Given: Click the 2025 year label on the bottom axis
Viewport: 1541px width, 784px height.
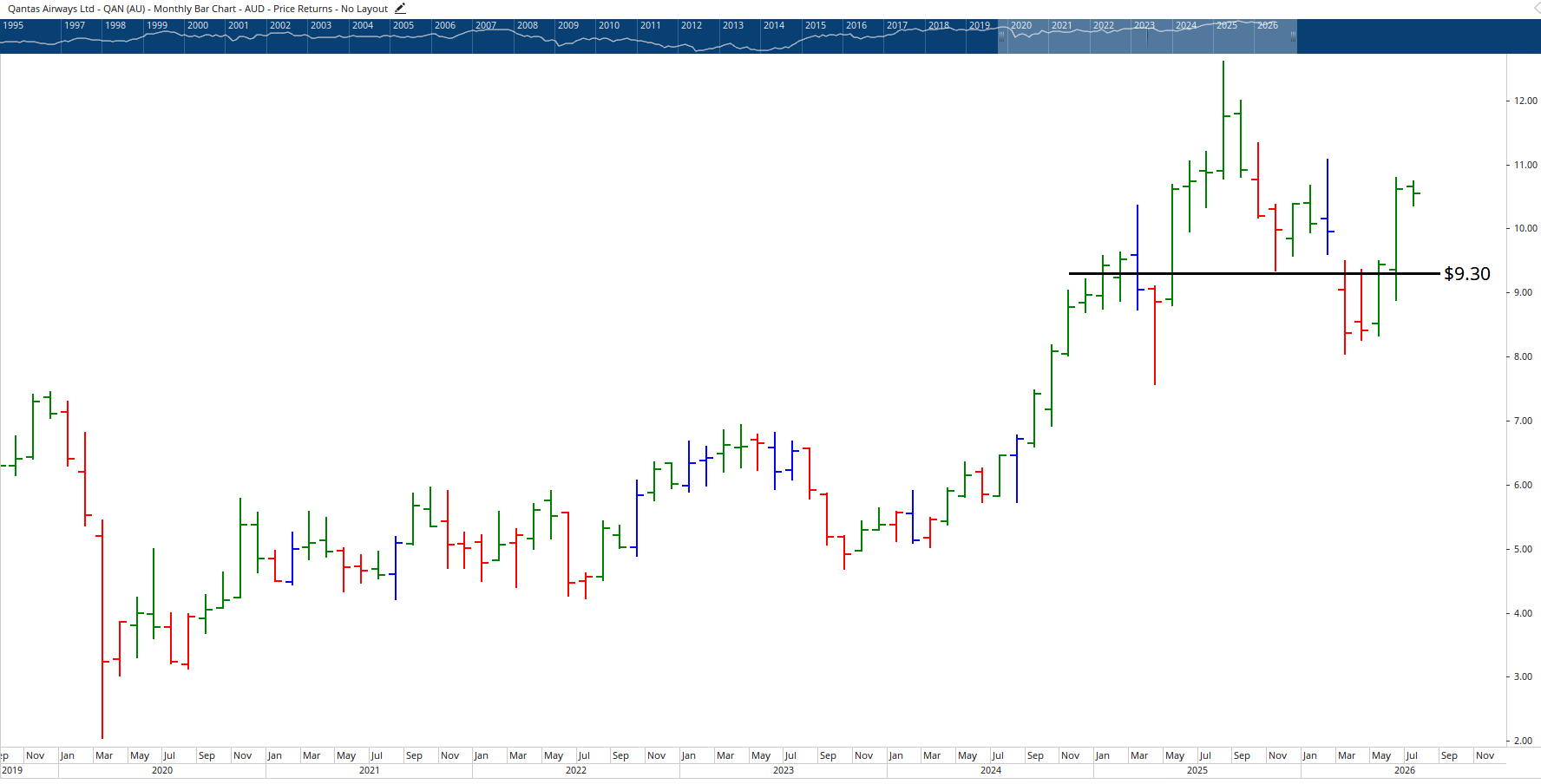Looking at the screenshot, I should click(x=1197, y=770).
